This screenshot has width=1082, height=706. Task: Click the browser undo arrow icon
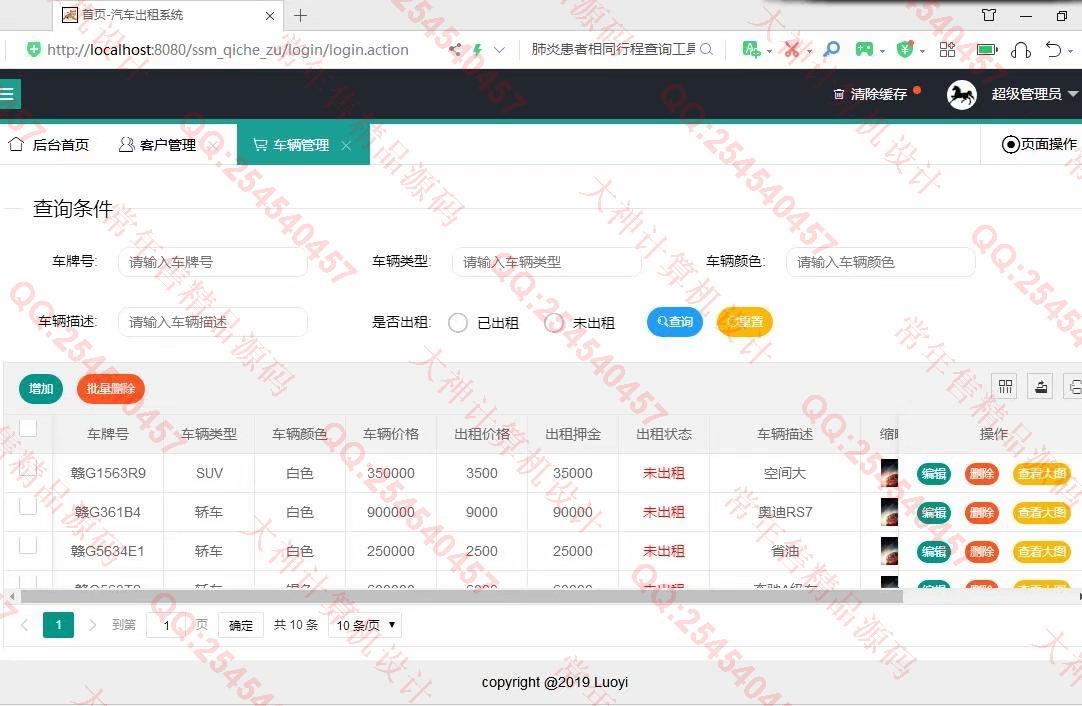[1053, 49]
